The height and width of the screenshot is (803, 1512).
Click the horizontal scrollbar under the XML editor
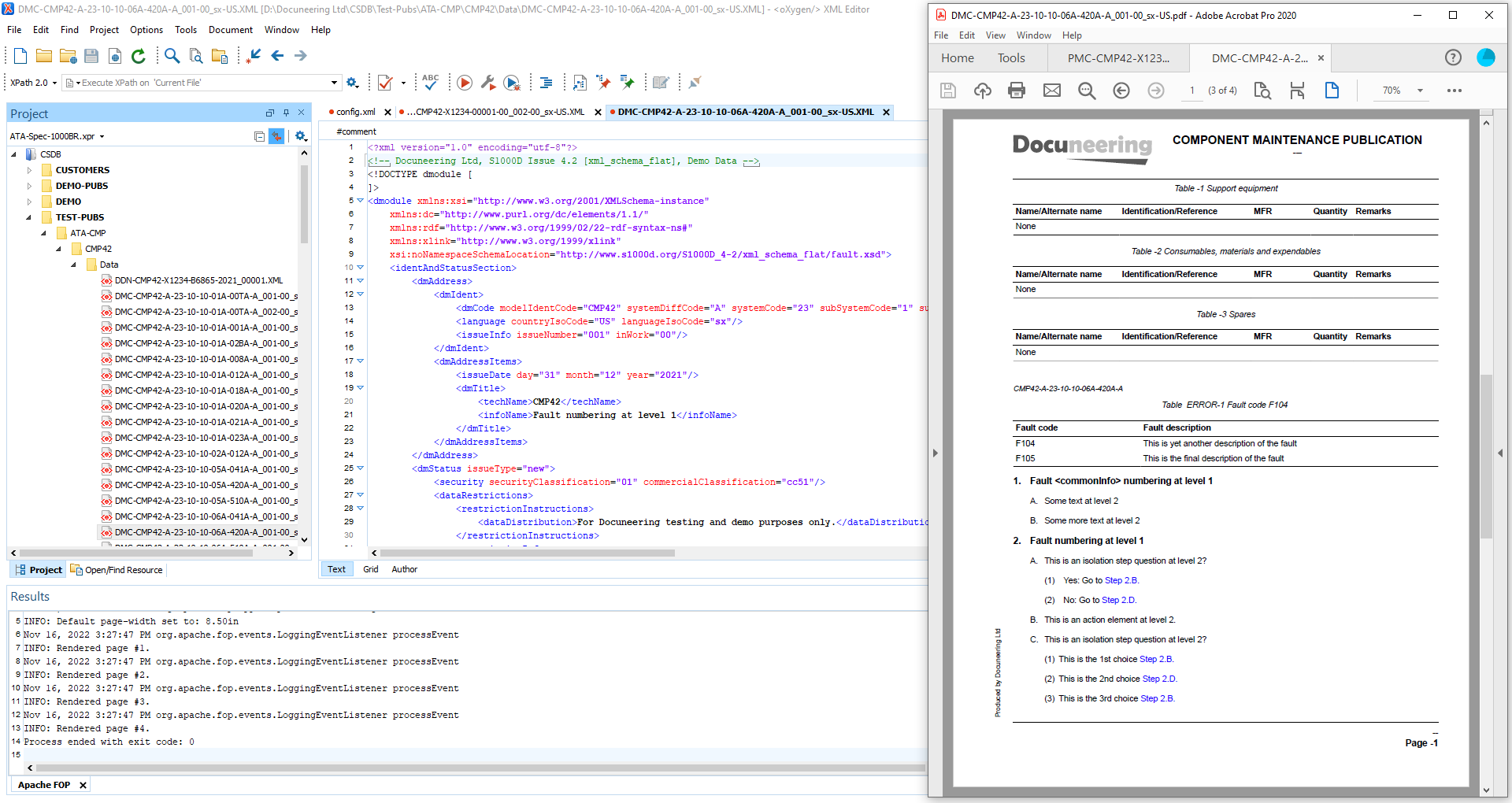pos(528,553)
